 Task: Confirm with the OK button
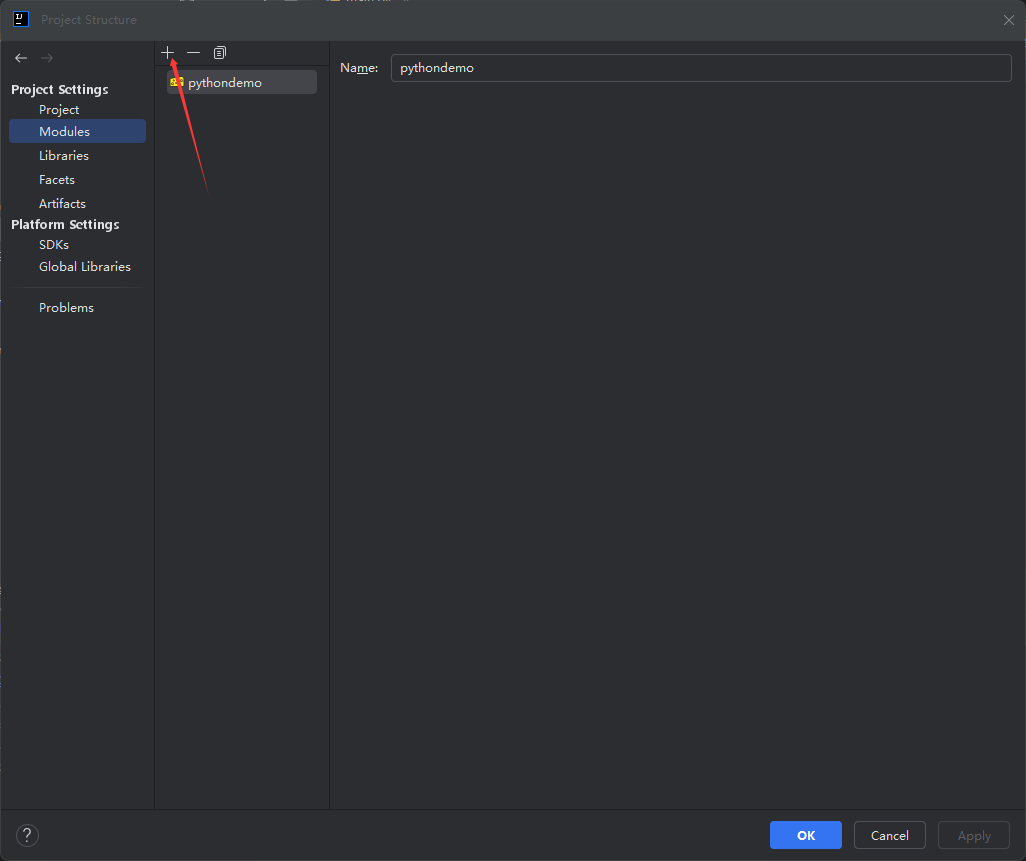click(805, 835)
